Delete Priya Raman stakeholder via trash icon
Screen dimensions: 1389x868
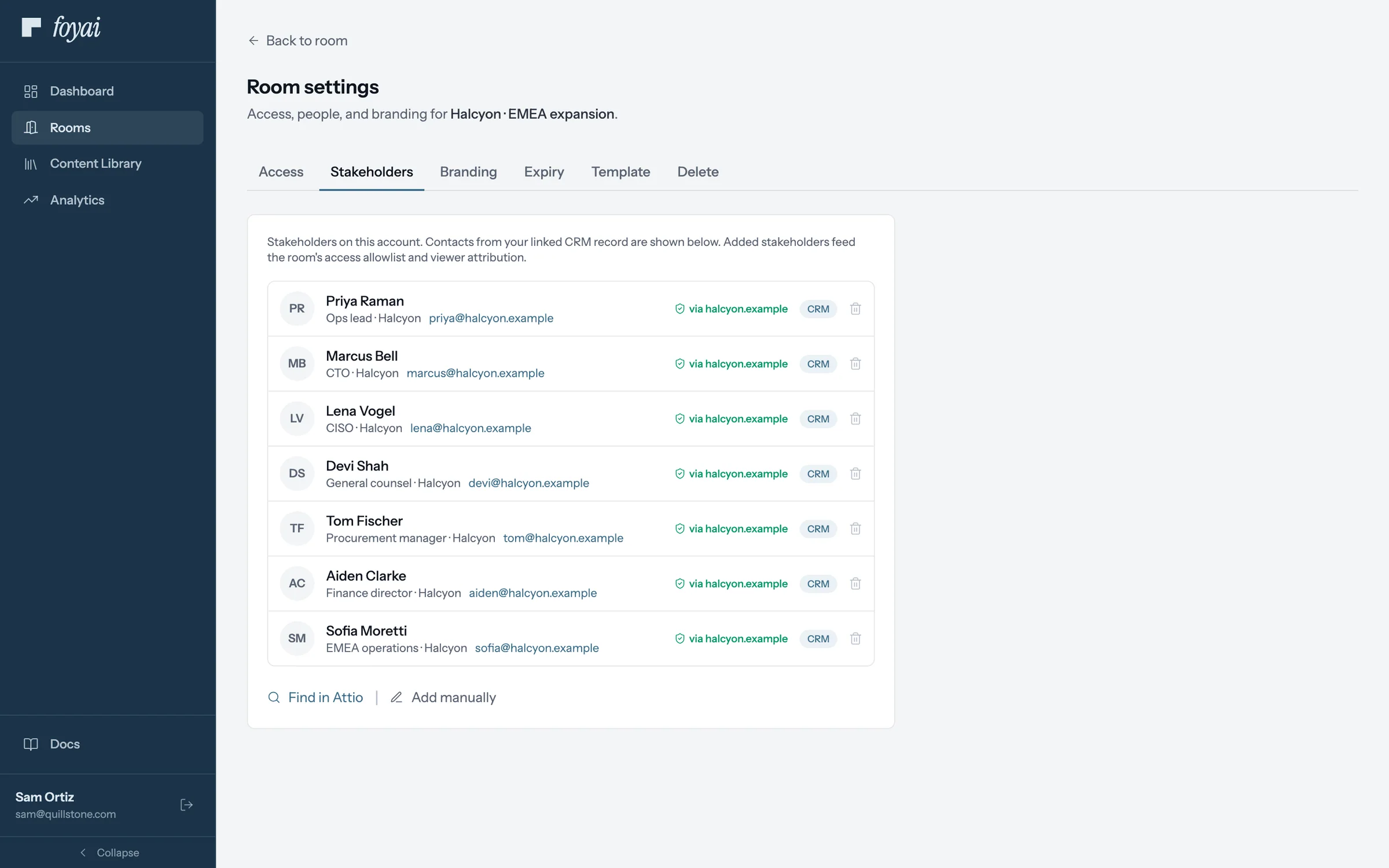coord(855,309)
